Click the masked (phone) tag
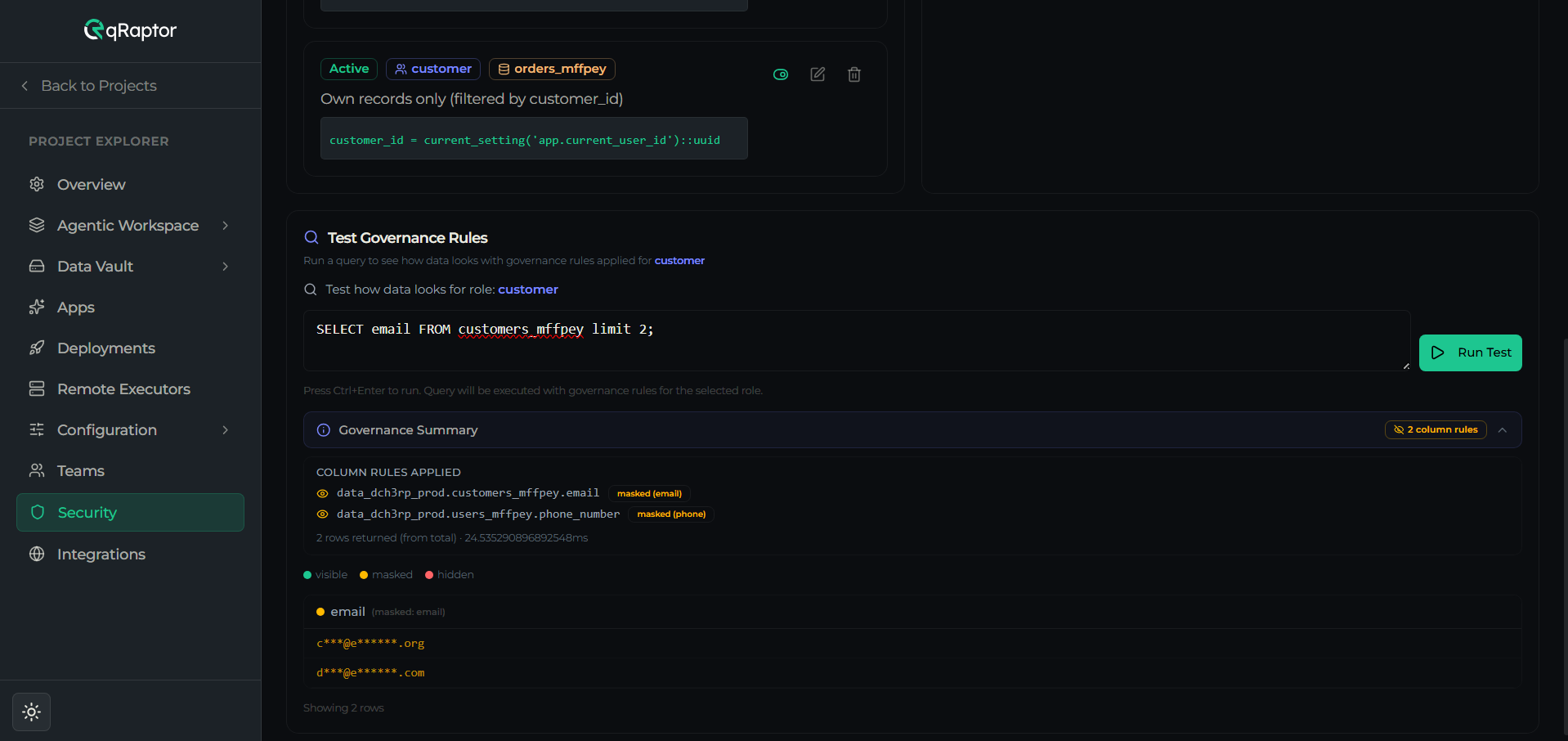 point(671,514)
